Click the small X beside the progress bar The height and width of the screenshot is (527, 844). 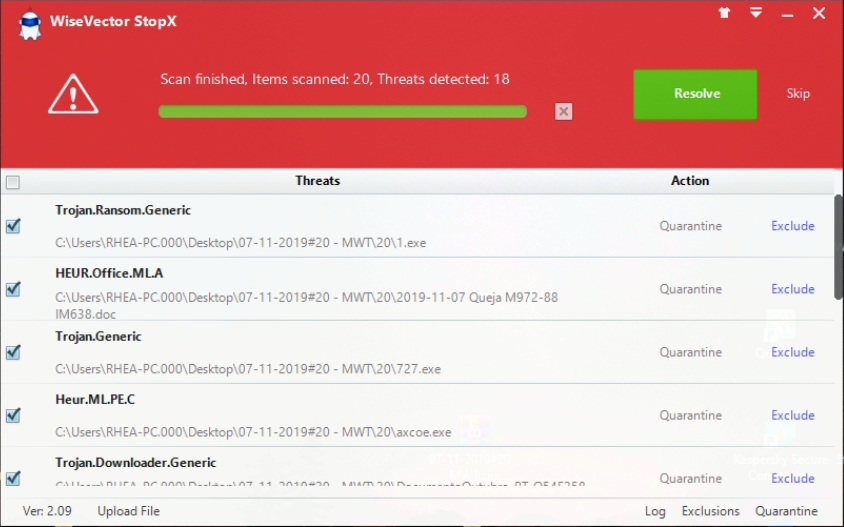[x=564, y=111]
